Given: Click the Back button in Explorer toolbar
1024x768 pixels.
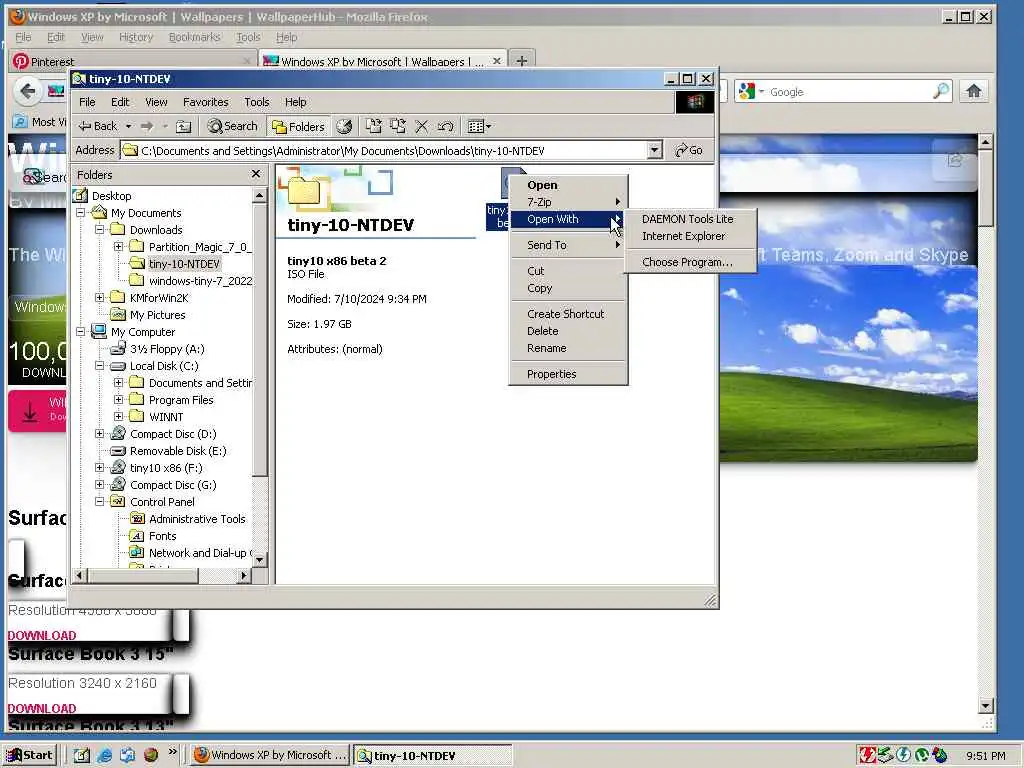Looking at the screenshot, I should pos(97,126).
